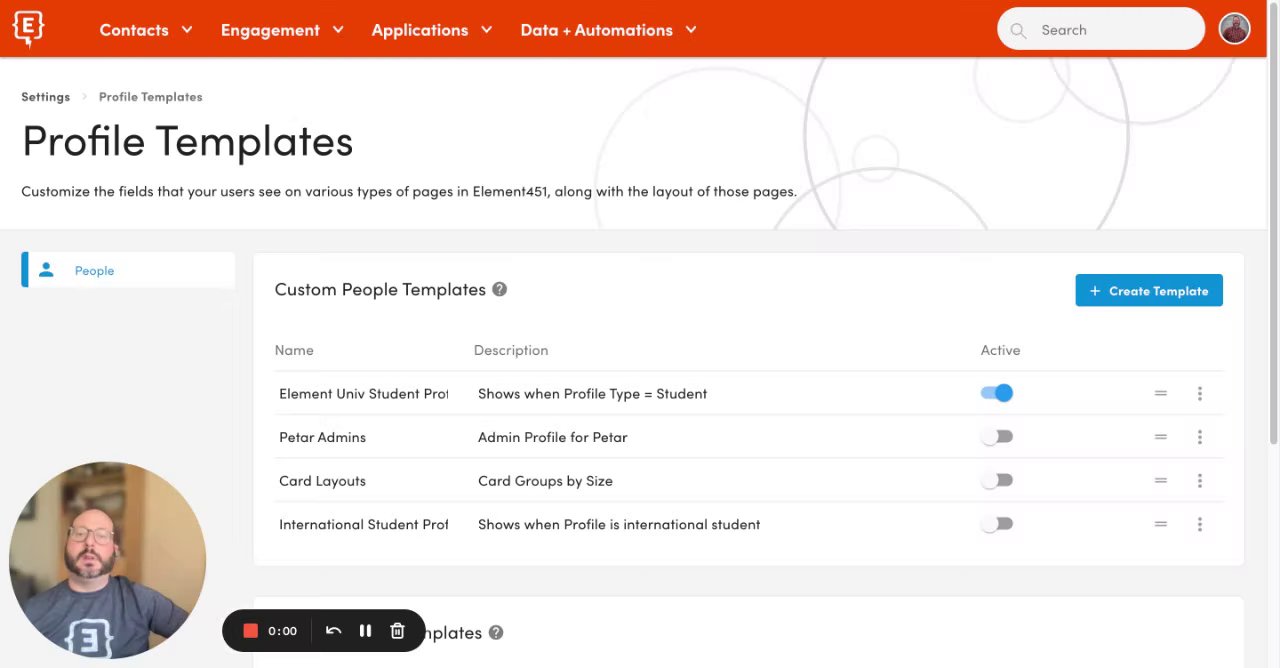Click 'Shows when Profile is international student' text
Viewport: 1280px width, 668px height.
(619, 524)
